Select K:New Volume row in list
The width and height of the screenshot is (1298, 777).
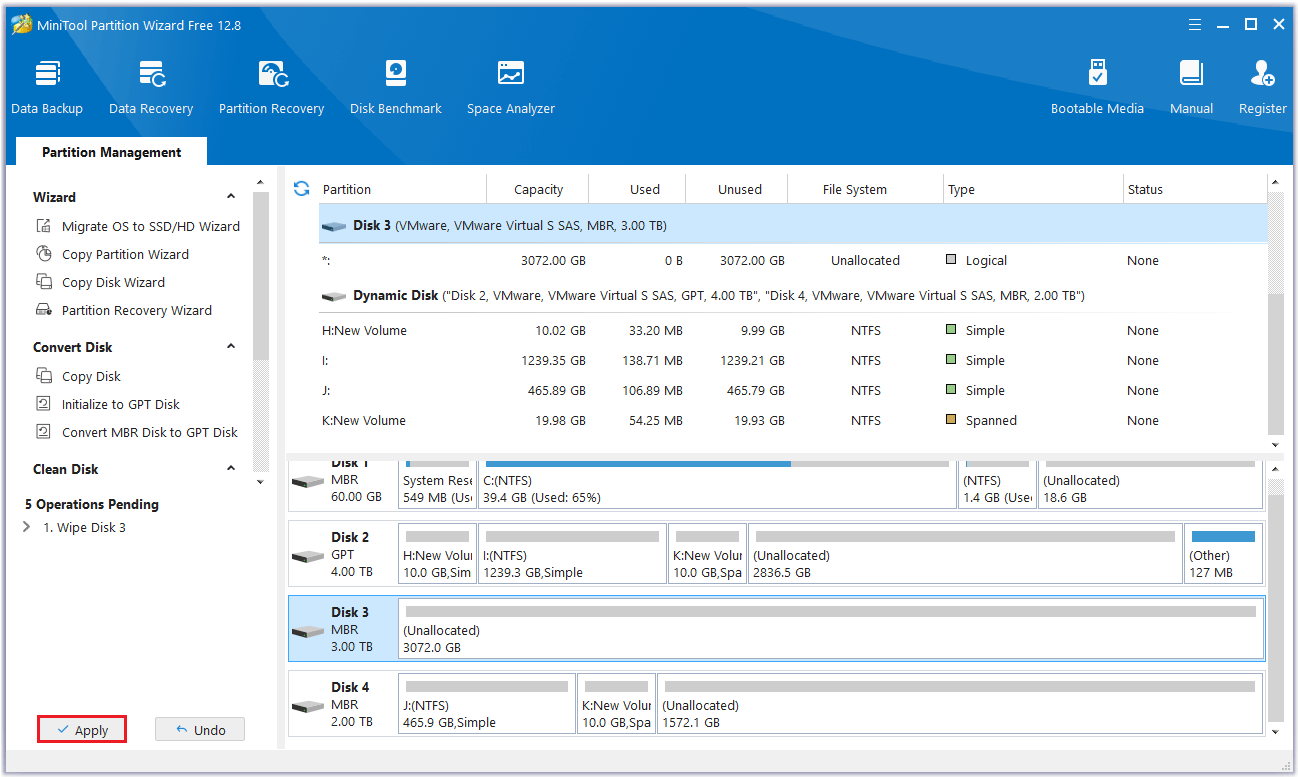pos(792,420)
